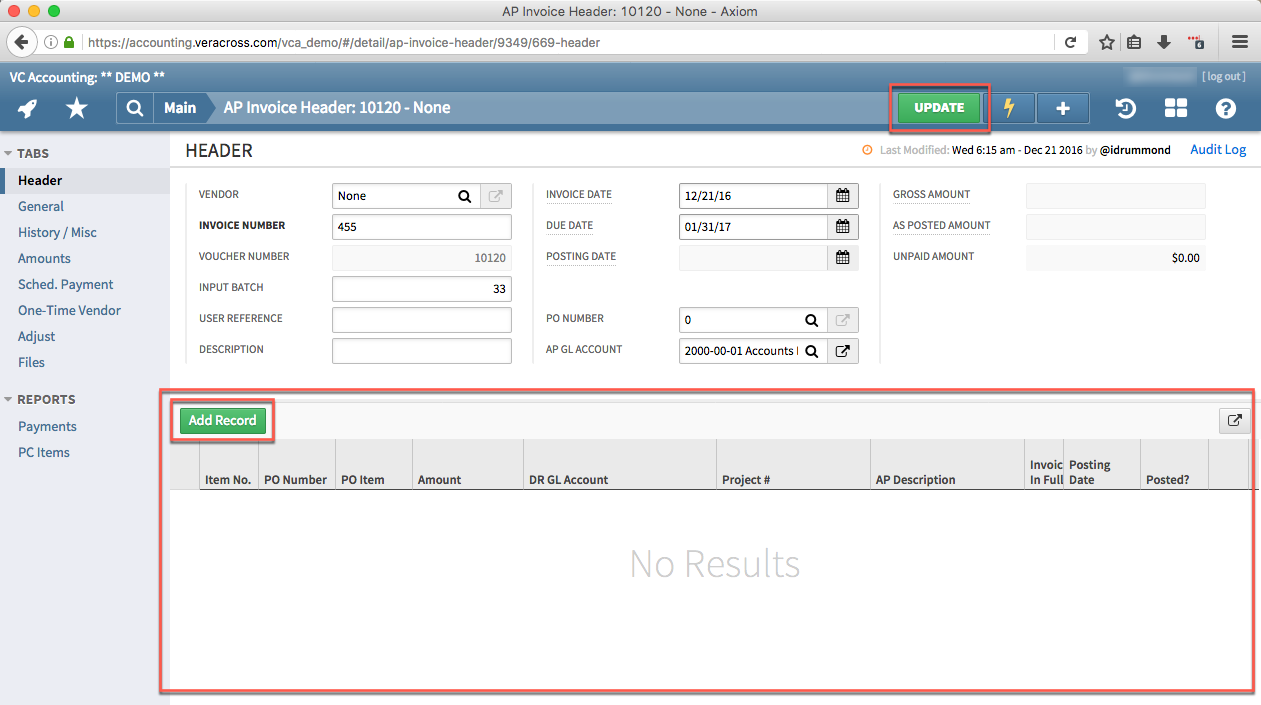This screenshot has width=1261, height=705.
Task: Open the grid layout icon
Action: pos(1175,108)
